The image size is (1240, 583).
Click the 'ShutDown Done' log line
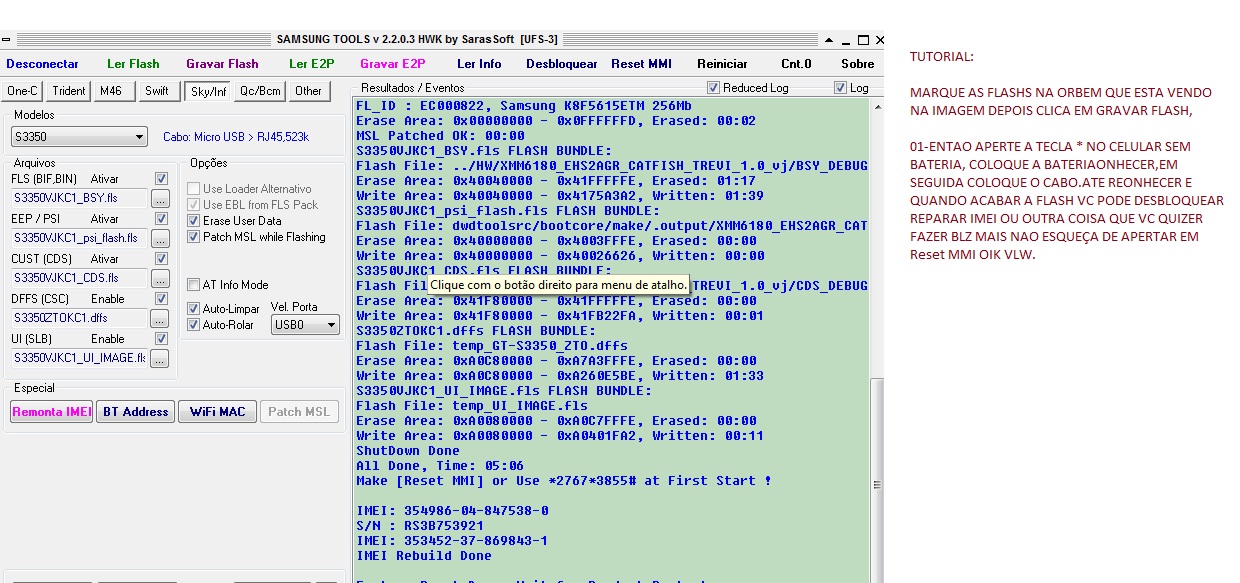click(x=407, y=451)
